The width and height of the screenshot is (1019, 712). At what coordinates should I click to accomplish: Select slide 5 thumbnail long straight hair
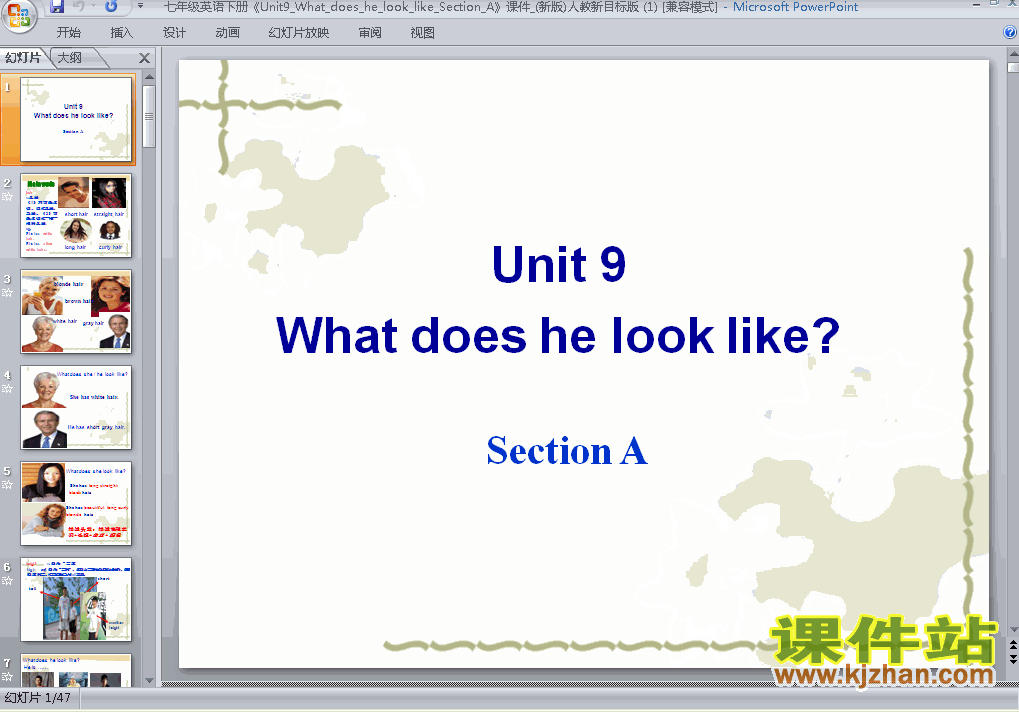76,503
